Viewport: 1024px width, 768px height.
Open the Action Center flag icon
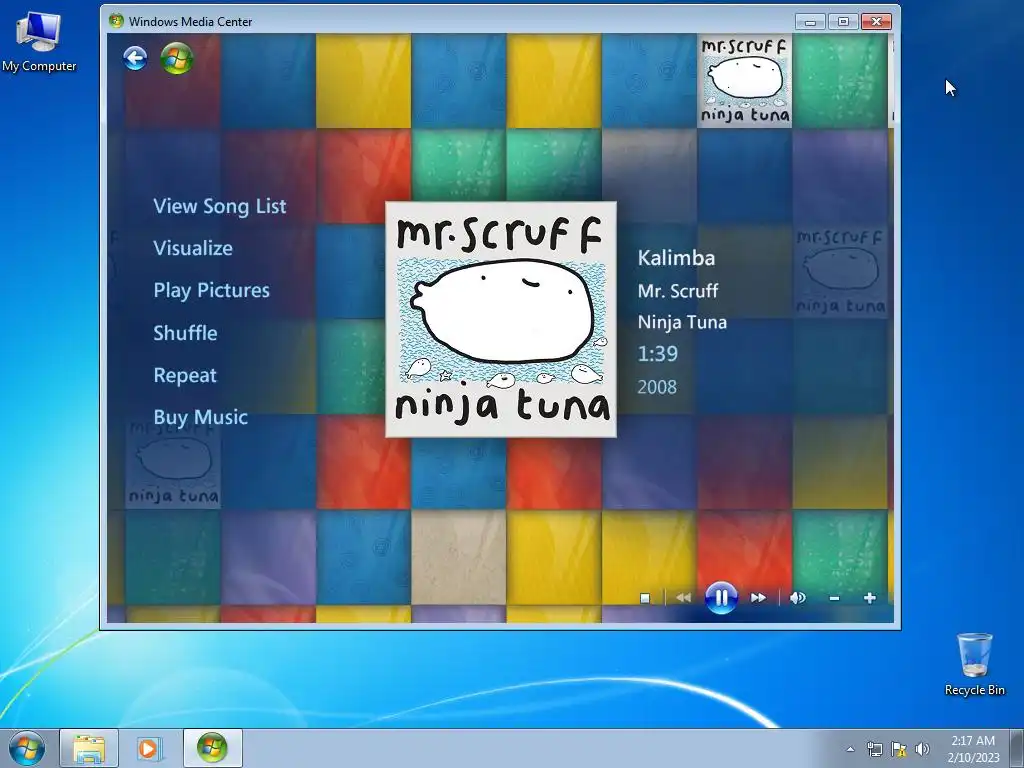(899, 749)
